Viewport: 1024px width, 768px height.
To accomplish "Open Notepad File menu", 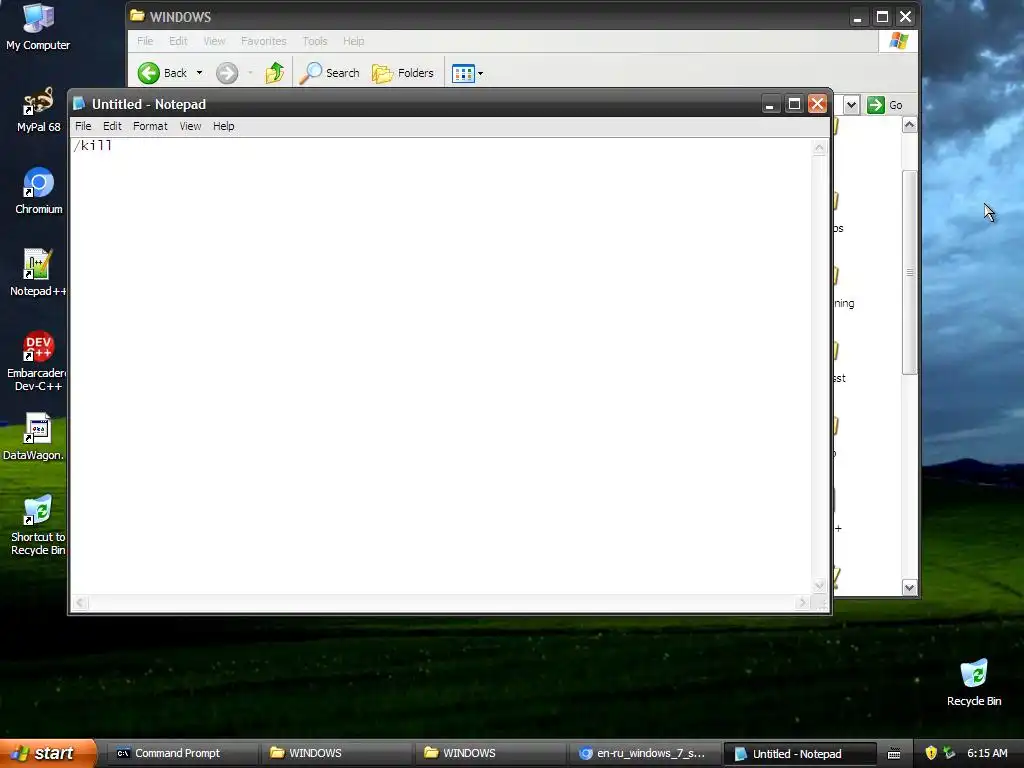I will (x=83, y=126).
